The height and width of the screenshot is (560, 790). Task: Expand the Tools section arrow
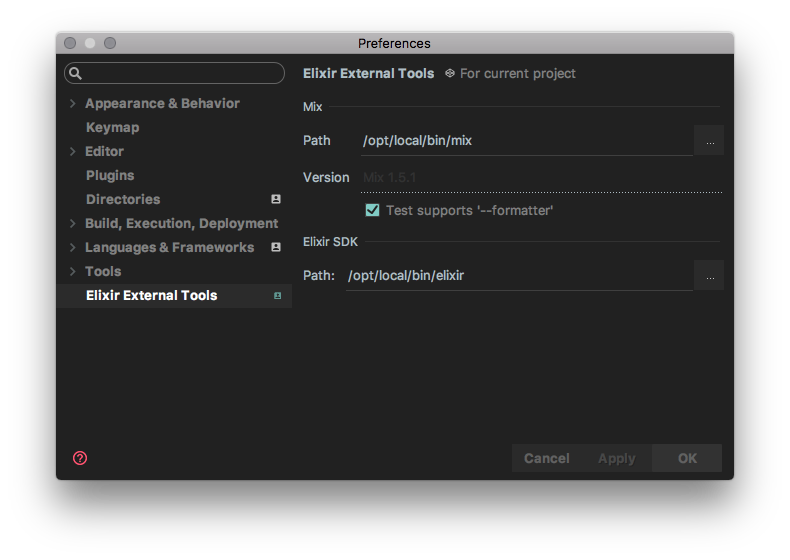coord(72,271)
